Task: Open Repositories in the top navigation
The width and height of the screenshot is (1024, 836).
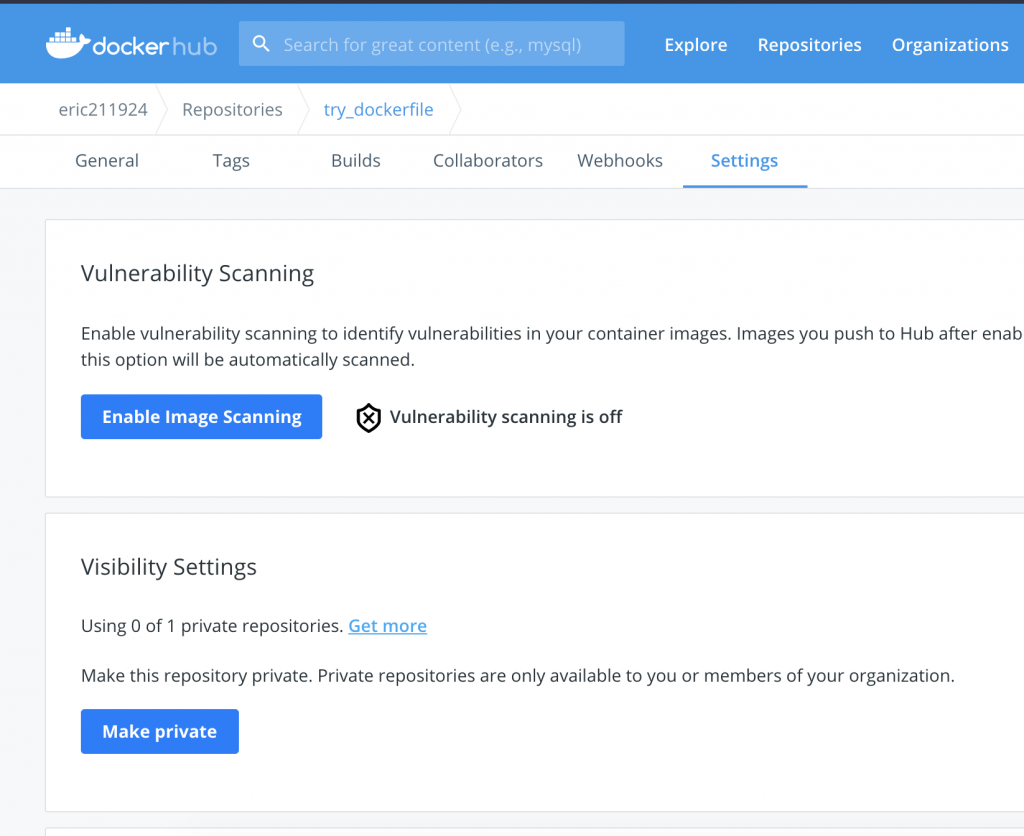Action: coord(809,44)
